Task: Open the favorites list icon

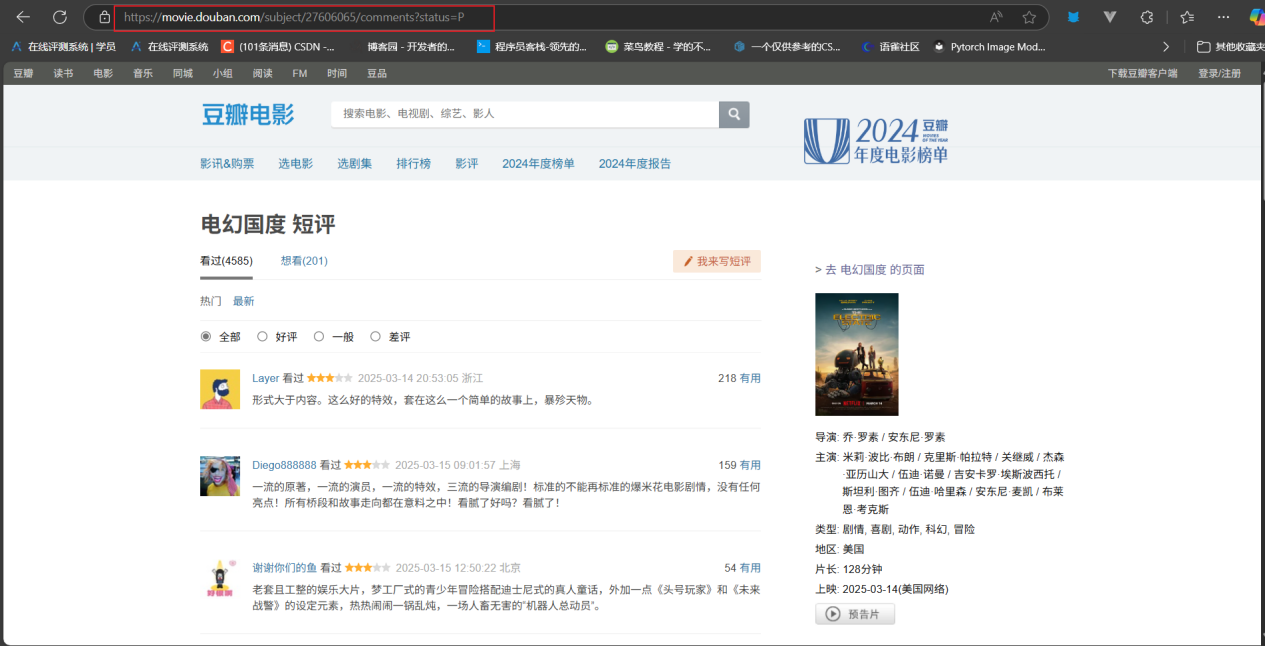Action: click(x=1187, y=17)
